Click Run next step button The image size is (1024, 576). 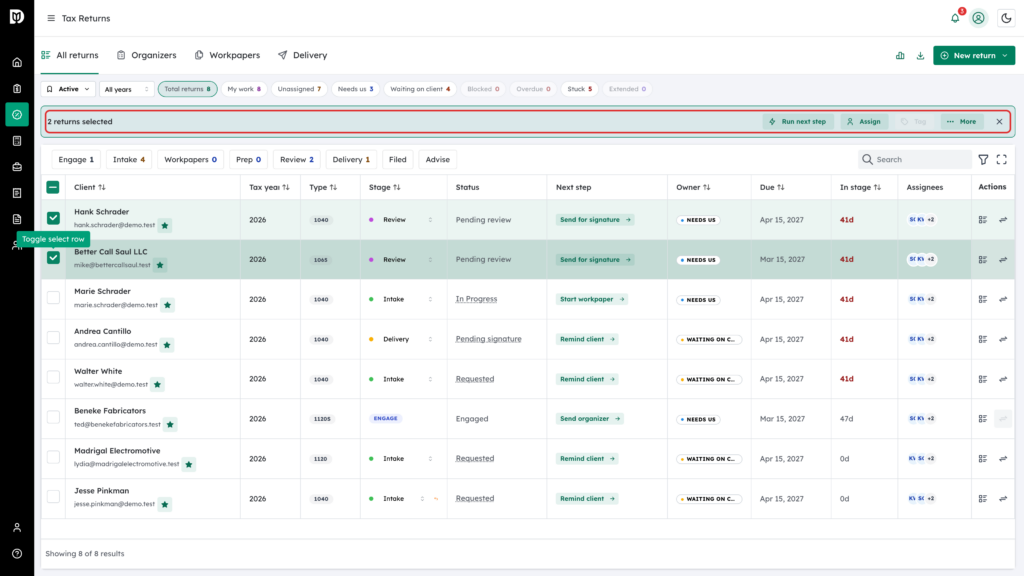797,121
